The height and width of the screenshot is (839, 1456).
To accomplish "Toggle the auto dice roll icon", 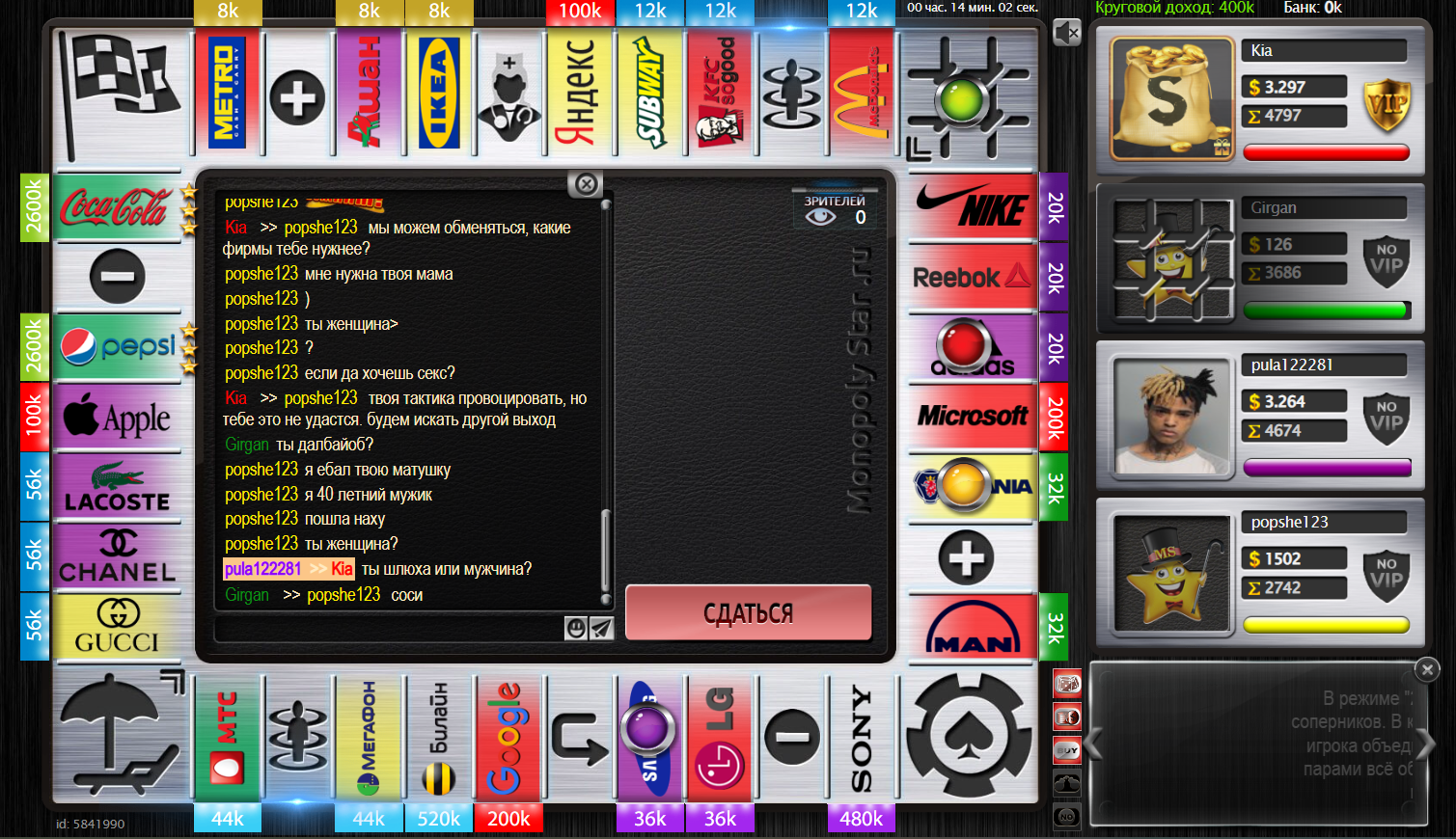I will point(1066,685).
